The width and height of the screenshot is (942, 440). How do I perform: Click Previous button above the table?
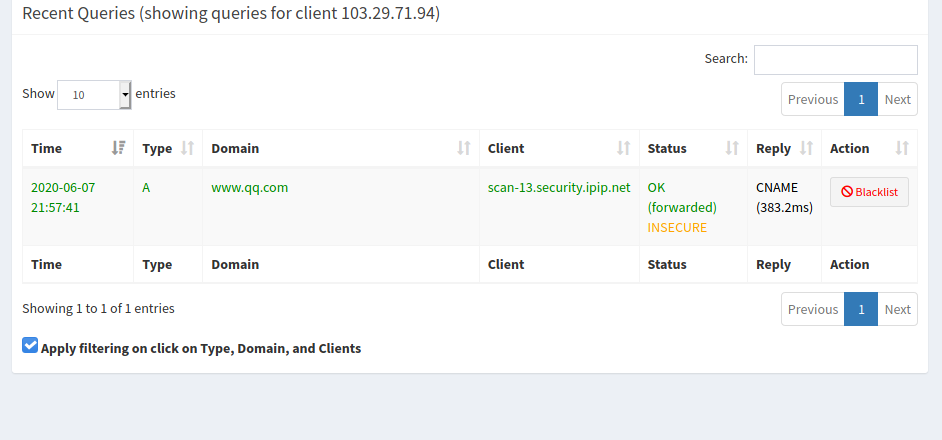coord(812,99)
